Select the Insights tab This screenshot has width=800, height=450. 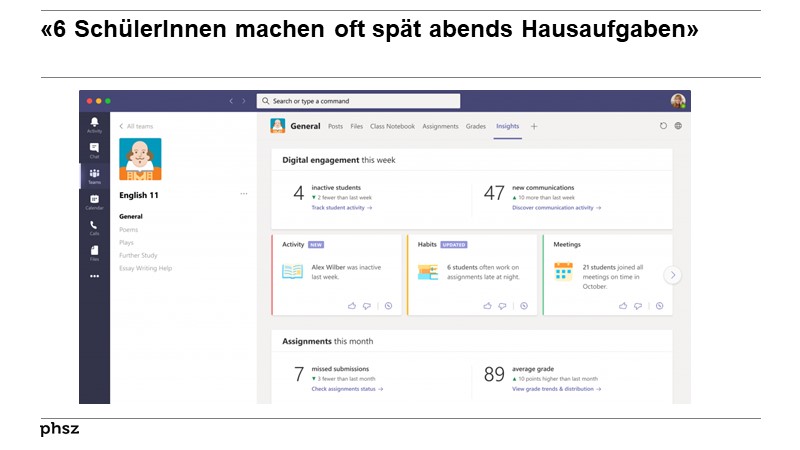point(508,127)
